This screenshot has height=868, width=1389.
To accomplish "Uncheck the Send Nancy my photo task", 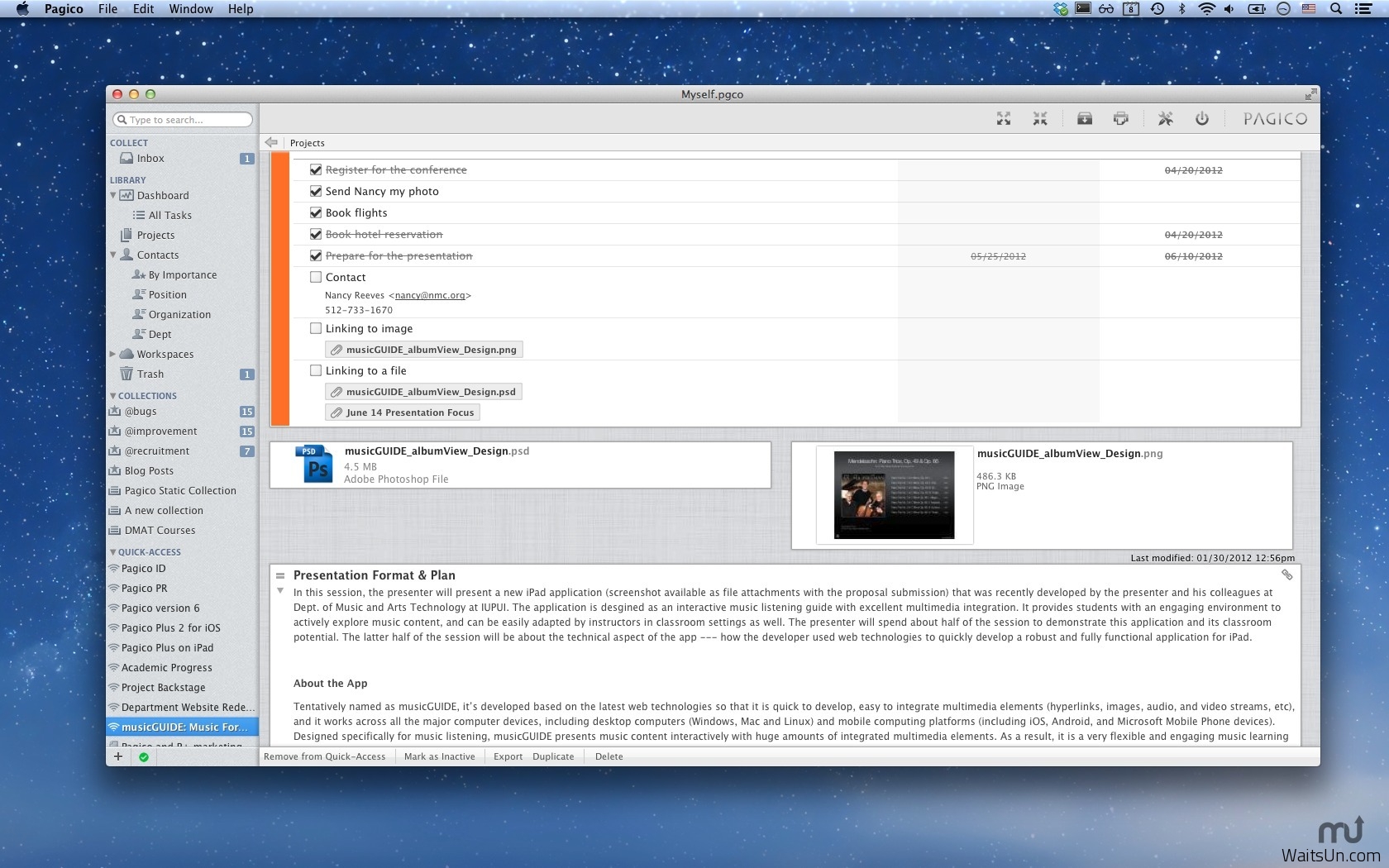I will point(316,191).
